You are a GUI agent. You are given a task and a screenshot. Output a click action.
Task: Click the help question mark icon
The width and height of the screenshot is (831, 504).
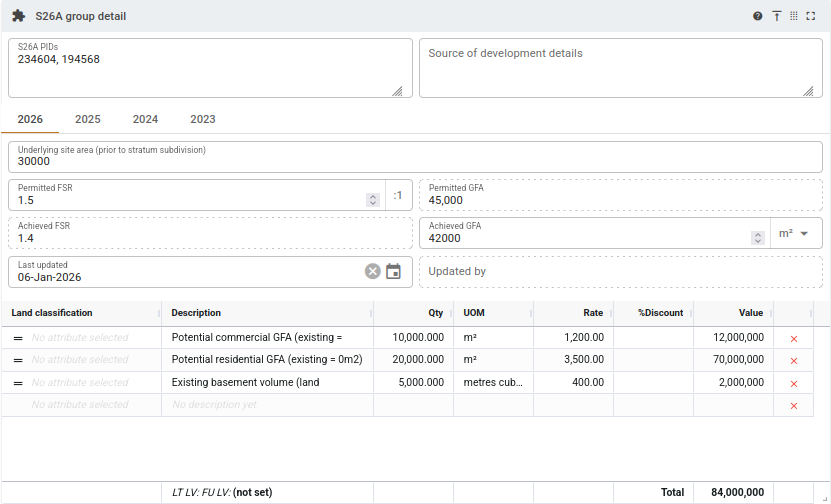click(x=758, y=16)
